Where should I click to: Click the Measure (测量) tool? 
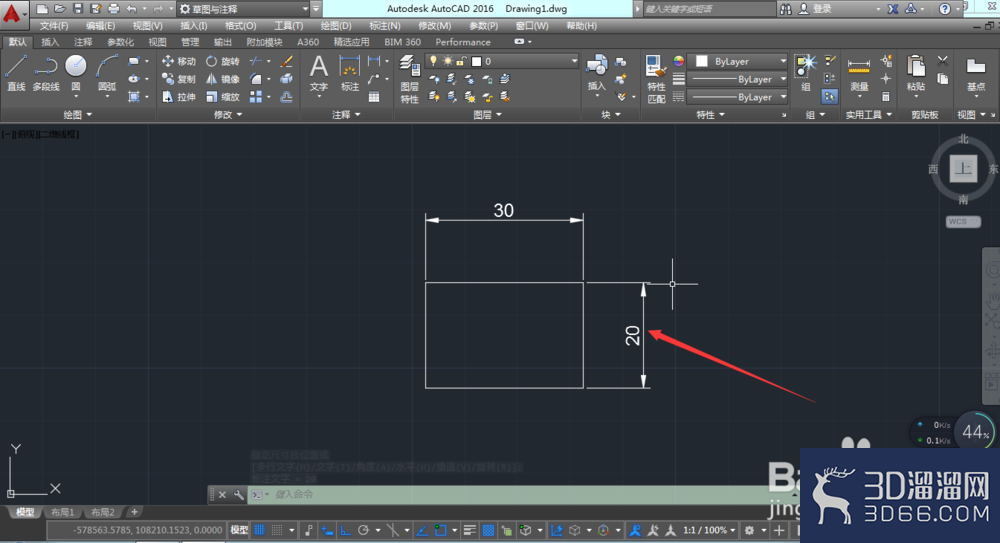click(859, 75)
